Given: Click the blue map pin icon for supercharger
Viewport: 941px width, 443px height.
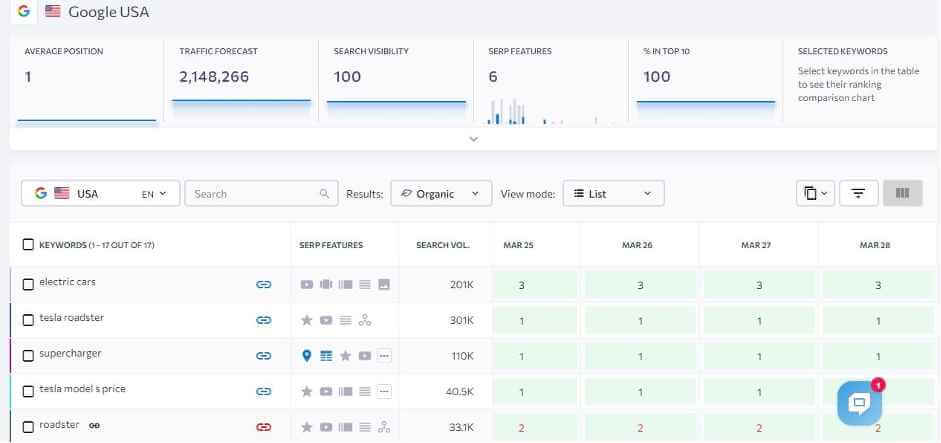Looking at the screenshot, I should point(307,355).
